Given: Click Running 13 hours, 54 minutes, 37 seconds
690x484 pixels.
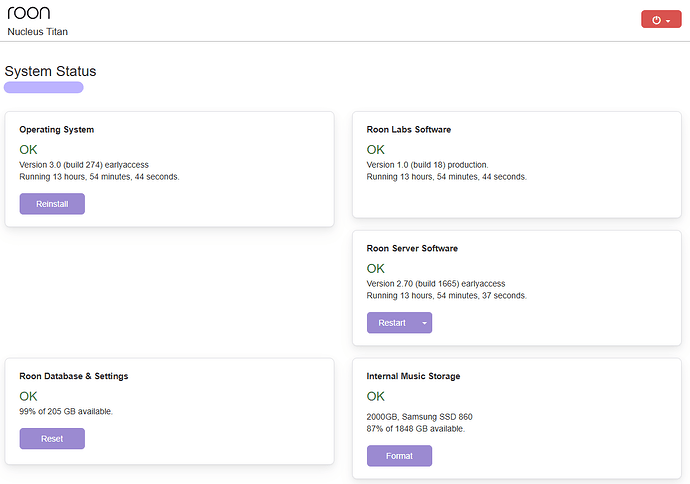Looking at the screenshot, I should point(447,295).
